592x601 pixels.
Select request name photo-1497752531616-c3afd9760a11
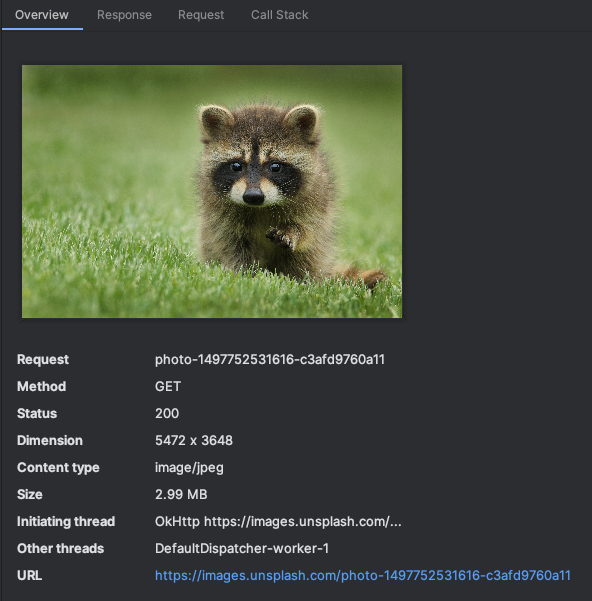click(270, 360)
